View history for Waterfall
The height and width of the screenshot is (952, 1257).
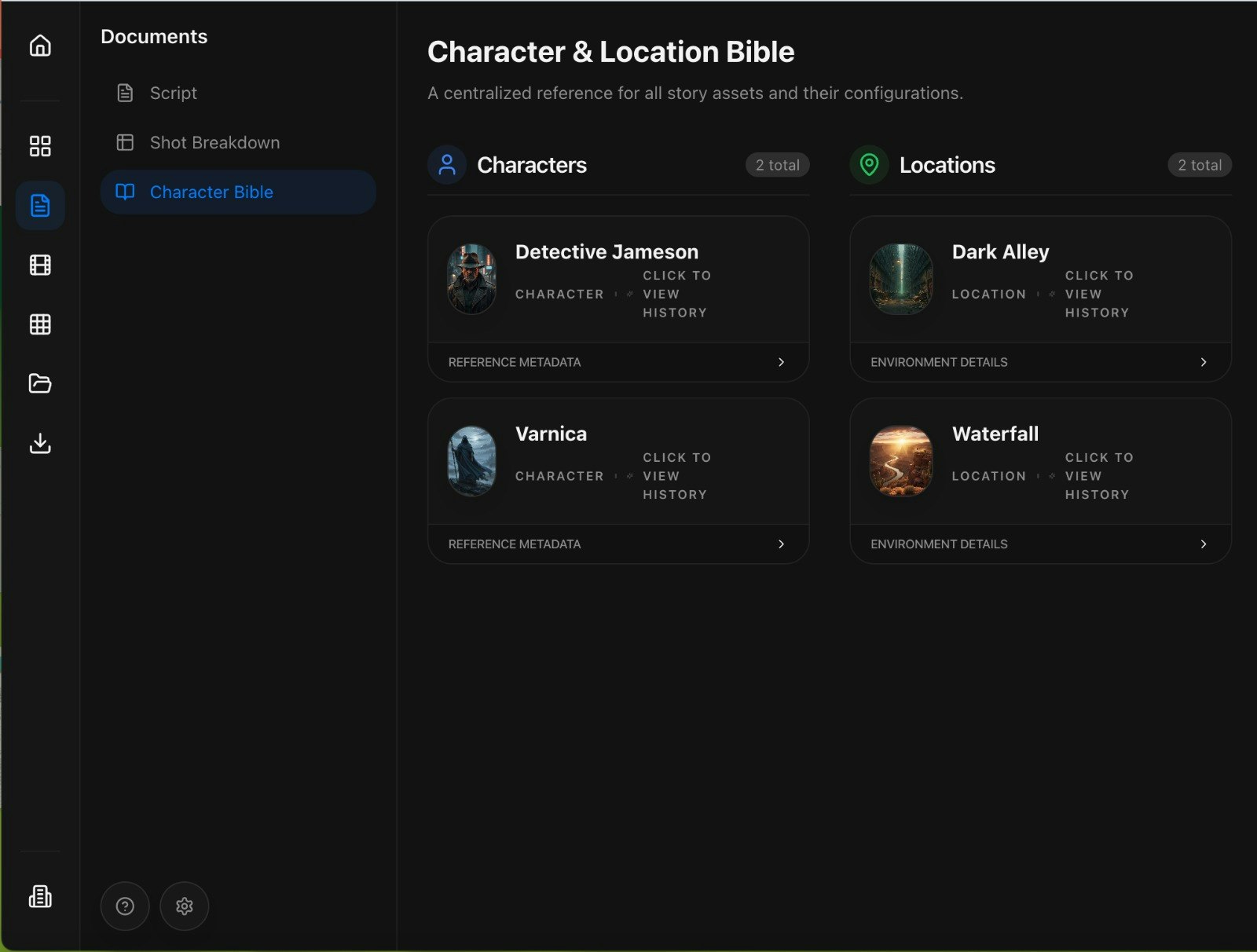tap(1099, 476)
